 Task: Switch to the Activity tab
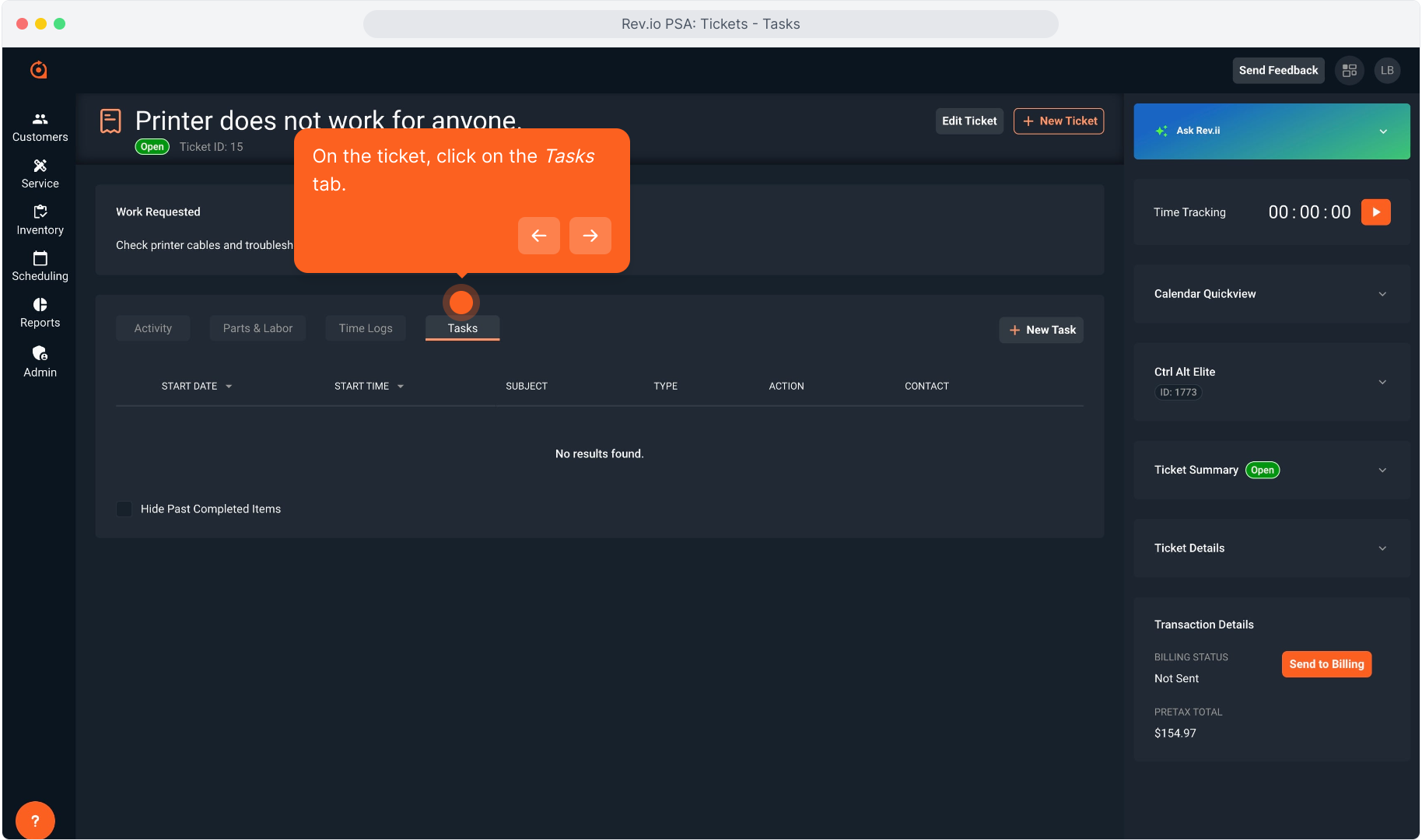152,328
